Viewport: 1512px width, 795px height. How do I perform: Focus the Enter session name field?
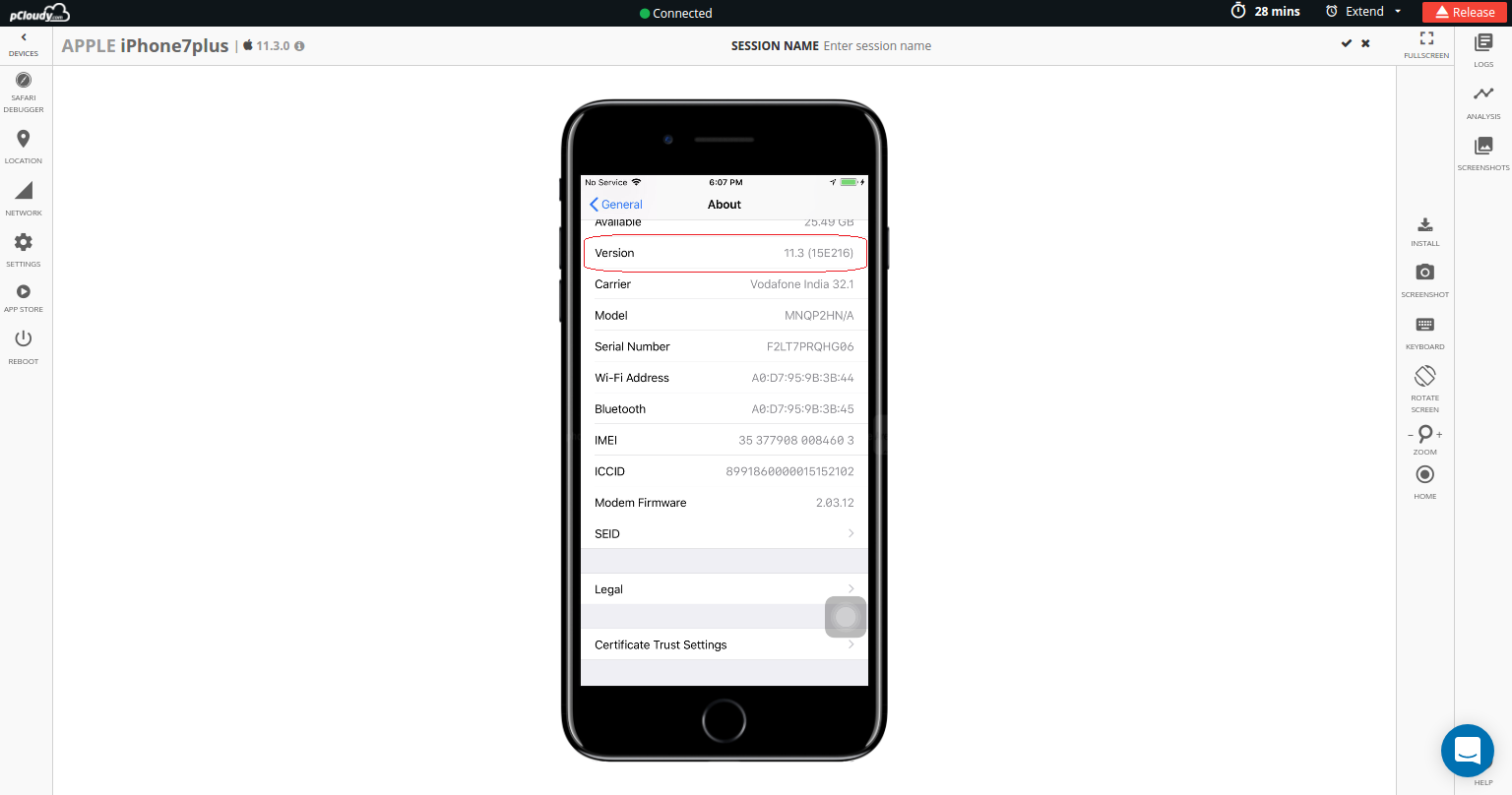[x=877, y=46]
